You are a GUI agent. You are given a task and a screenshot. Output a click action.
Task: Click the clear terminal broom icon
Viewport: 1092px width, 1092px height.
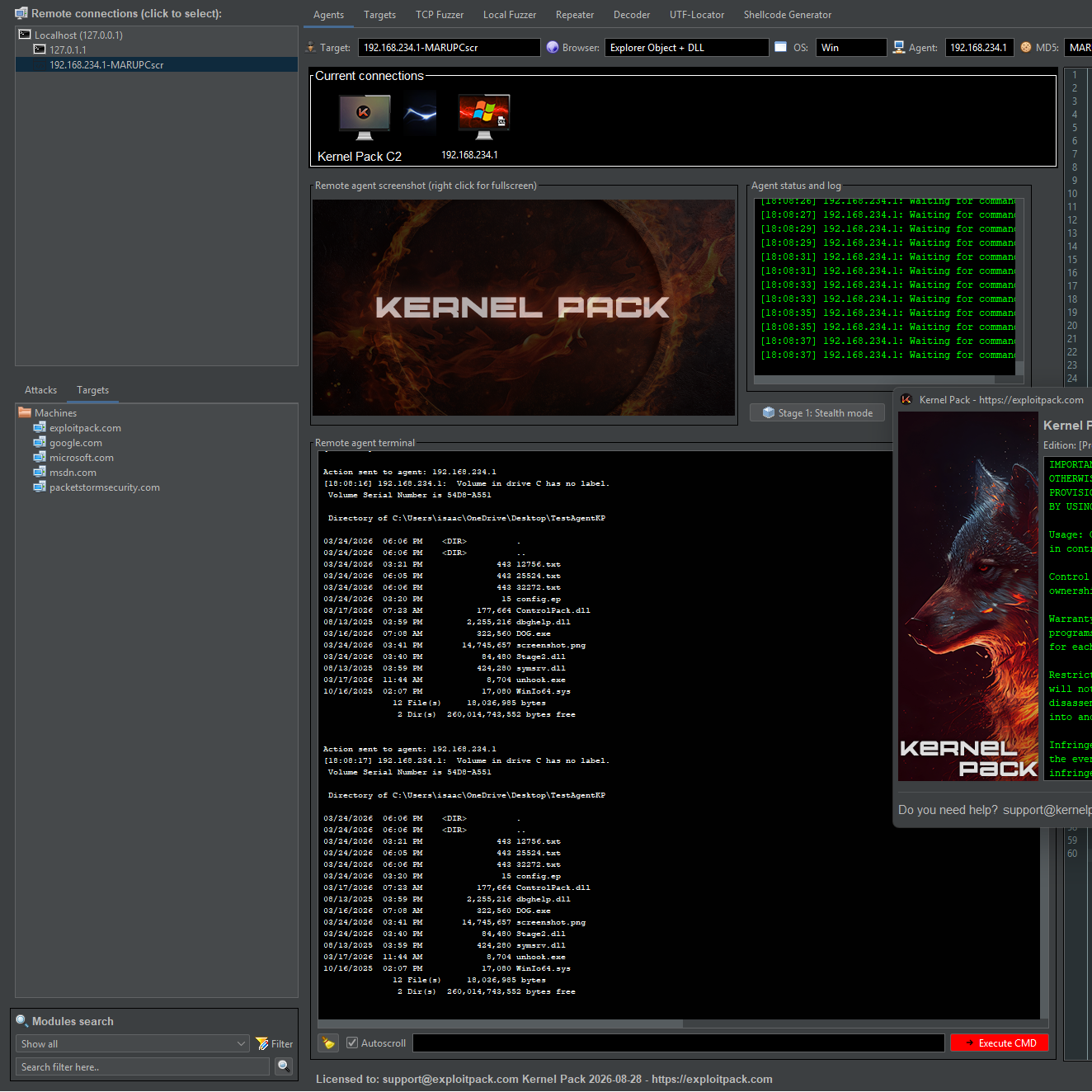tap(328, 1043)
